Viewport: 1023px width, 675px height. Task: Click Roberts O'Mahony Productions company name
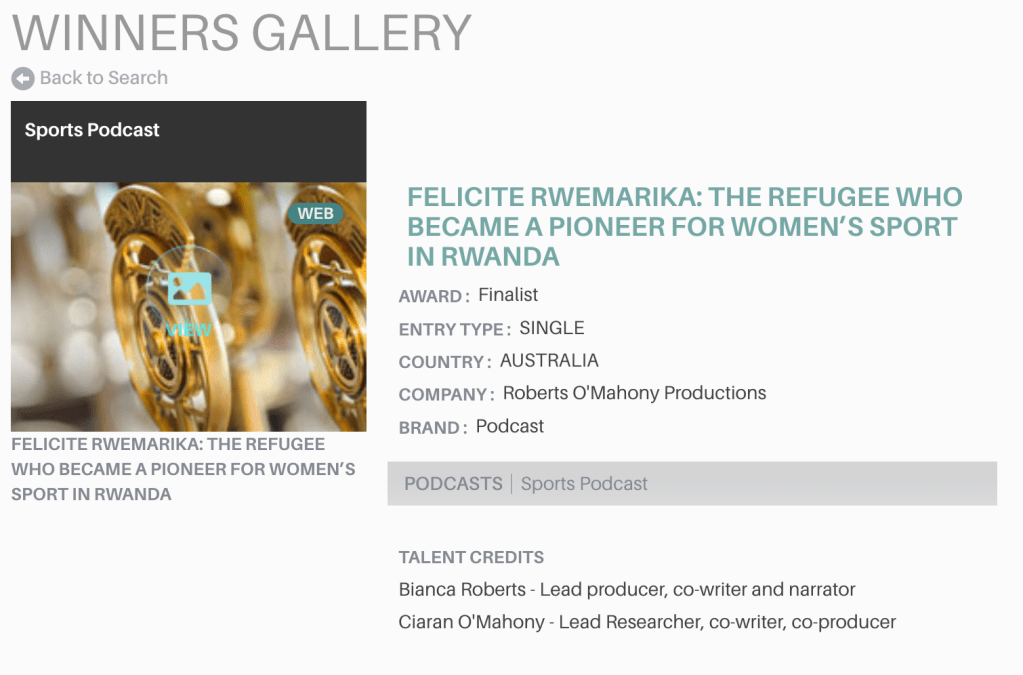tap(634, 393)
